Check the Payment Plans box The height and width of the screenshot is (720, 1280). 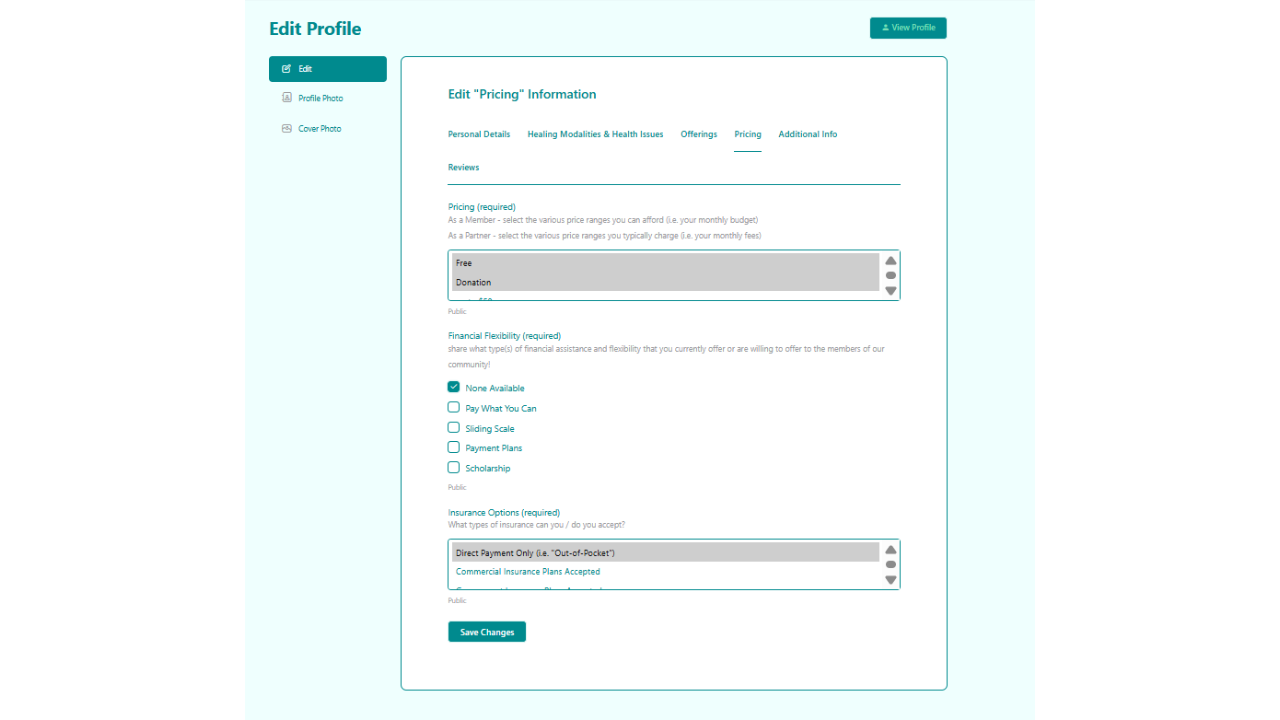pos(454,448)
